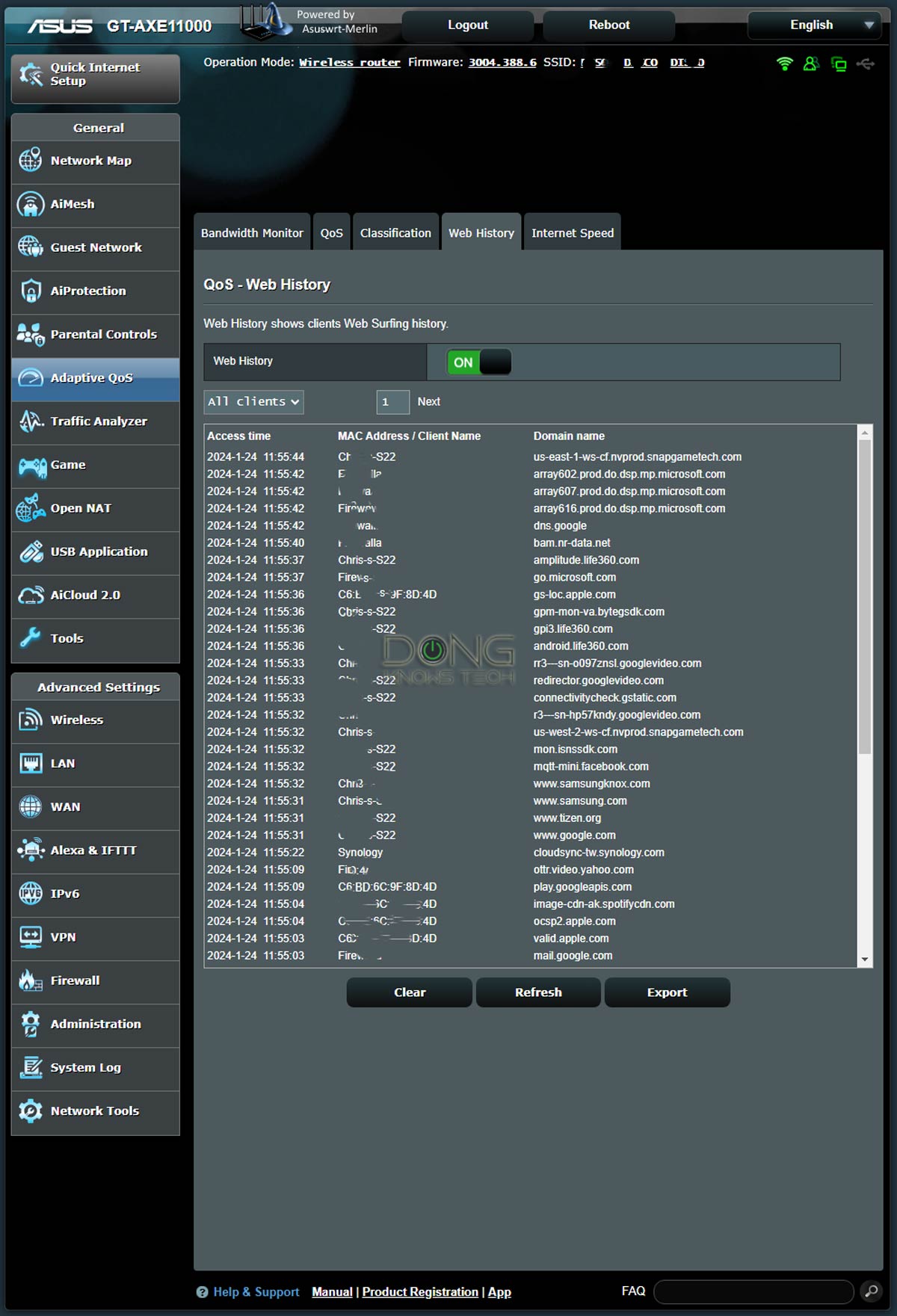
Task: Open Quick Internet Setup wizard icon
Action: click(31, 74)
